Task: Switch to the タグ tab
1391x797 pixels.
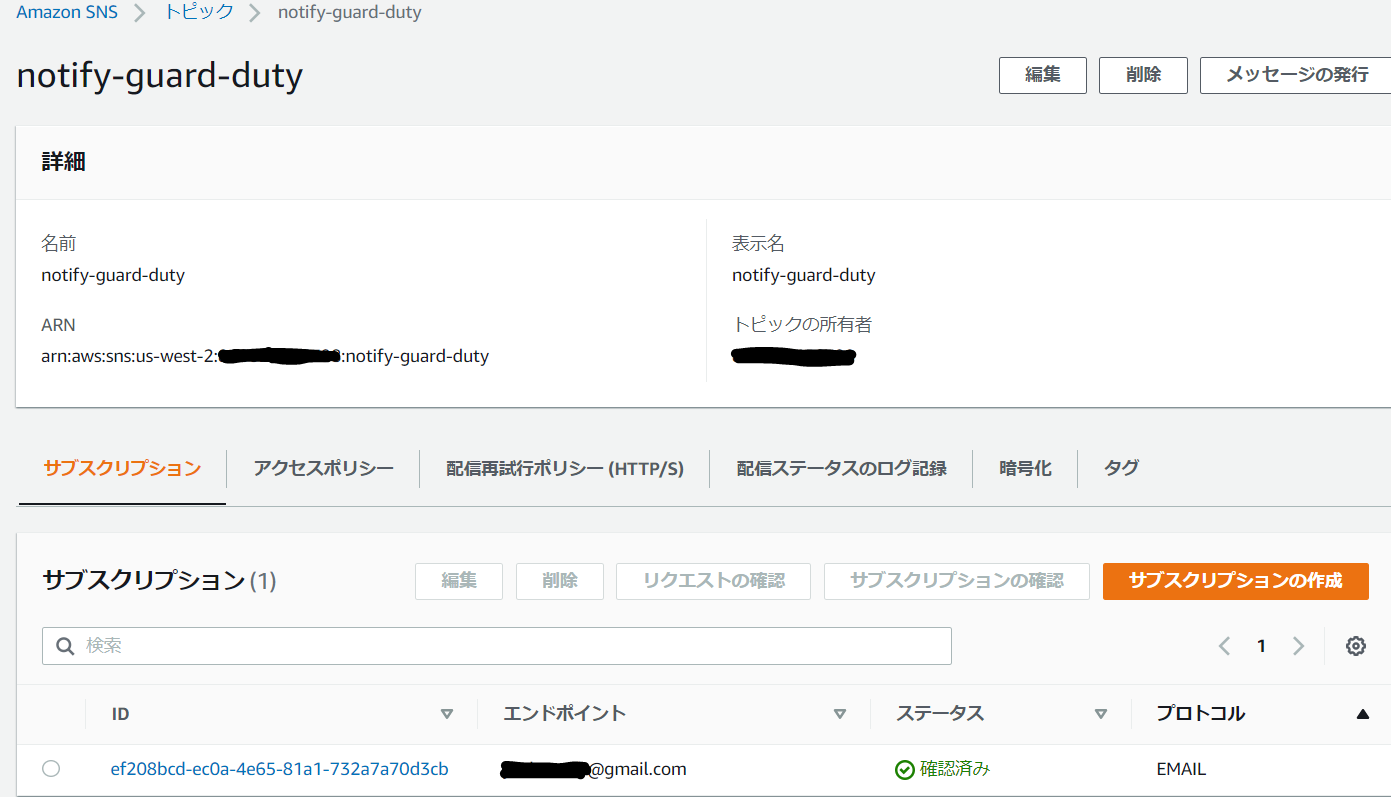Action: pos(1120,467)
